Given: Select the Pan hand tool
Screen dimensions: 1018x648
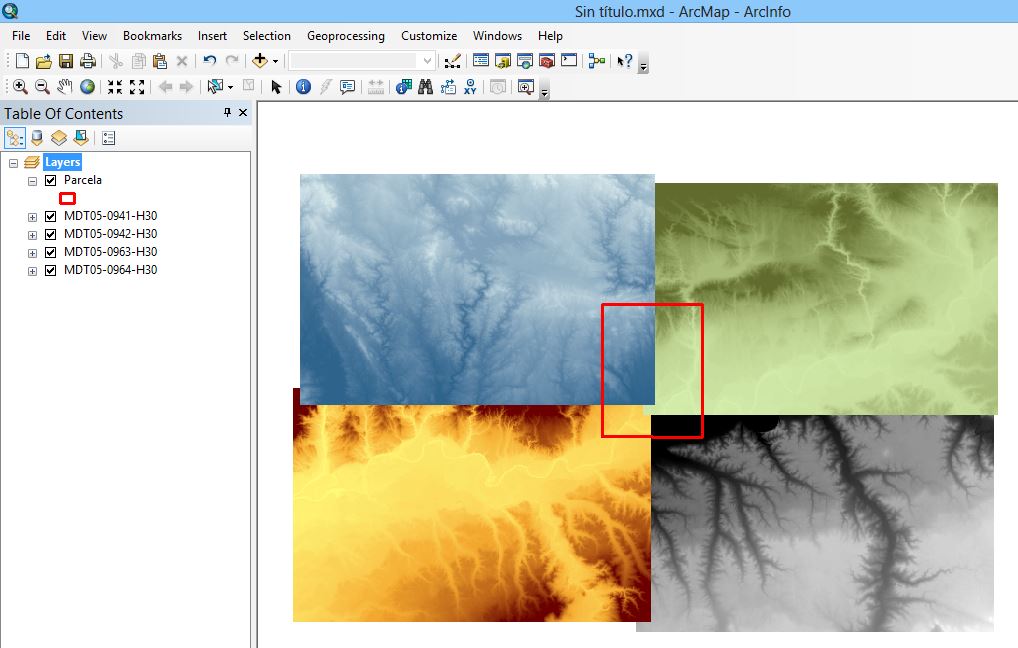Looking at the screenshot, I should tap(65, 87).
